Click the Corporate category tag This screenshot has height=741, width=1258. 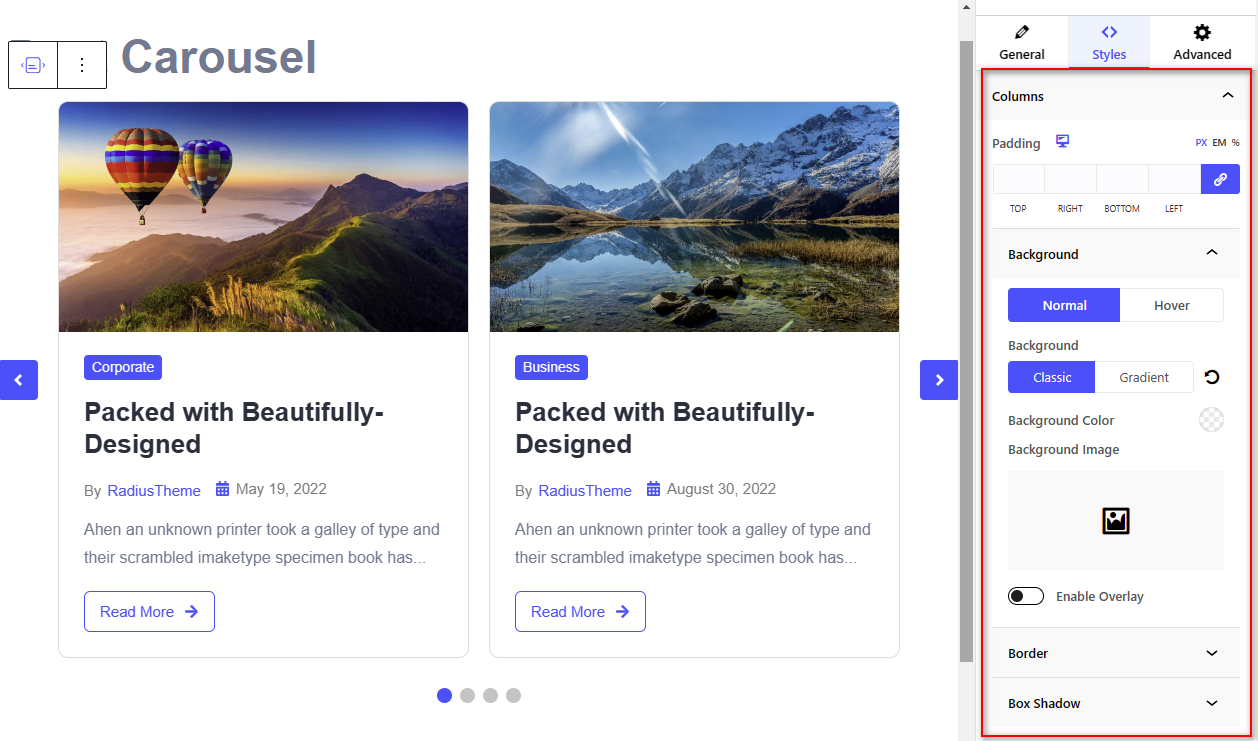pos(123,367)
